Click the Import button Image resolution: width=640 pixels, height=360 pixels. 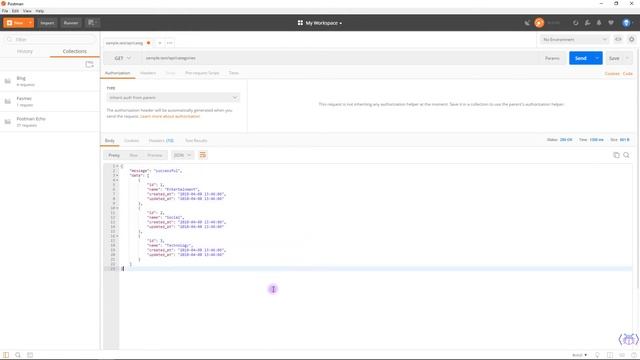[x=47, y=23]
